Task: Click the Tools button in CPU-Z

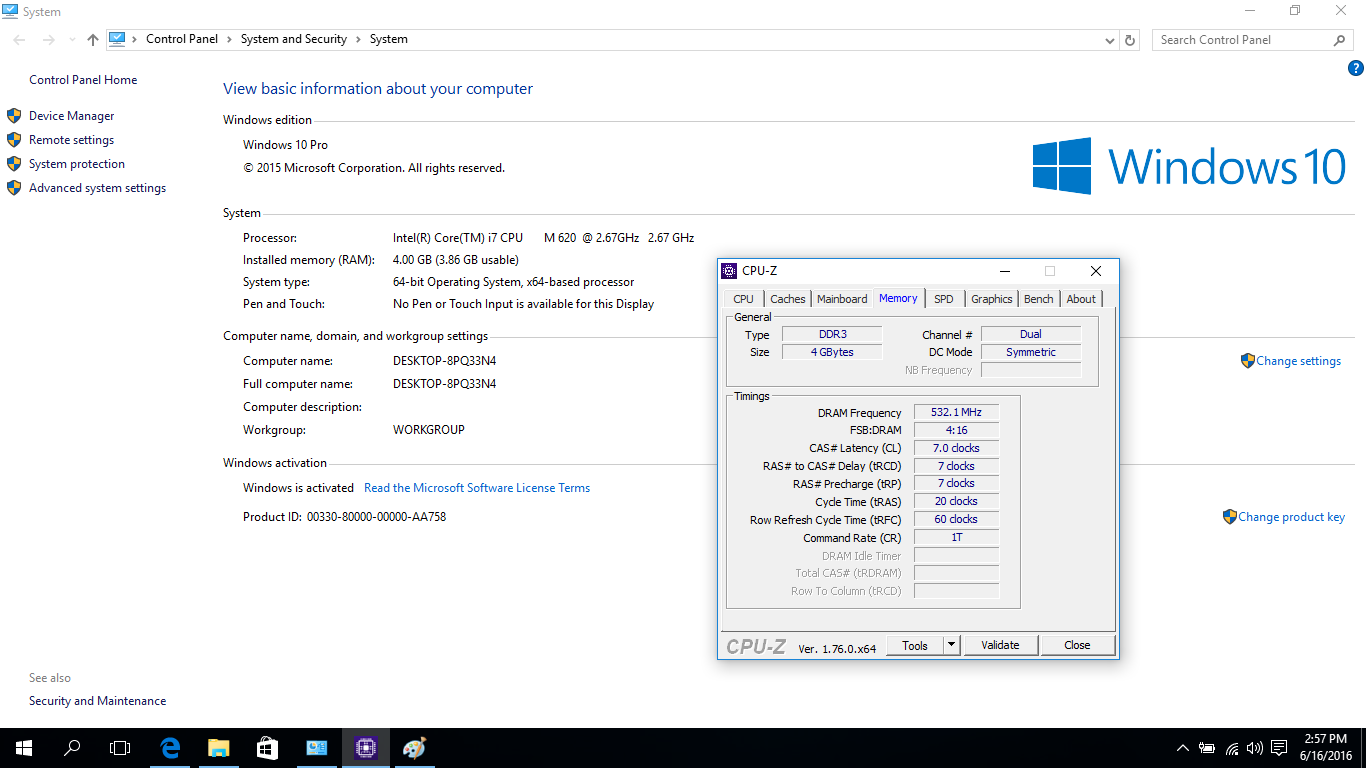Action: (915, 646)
